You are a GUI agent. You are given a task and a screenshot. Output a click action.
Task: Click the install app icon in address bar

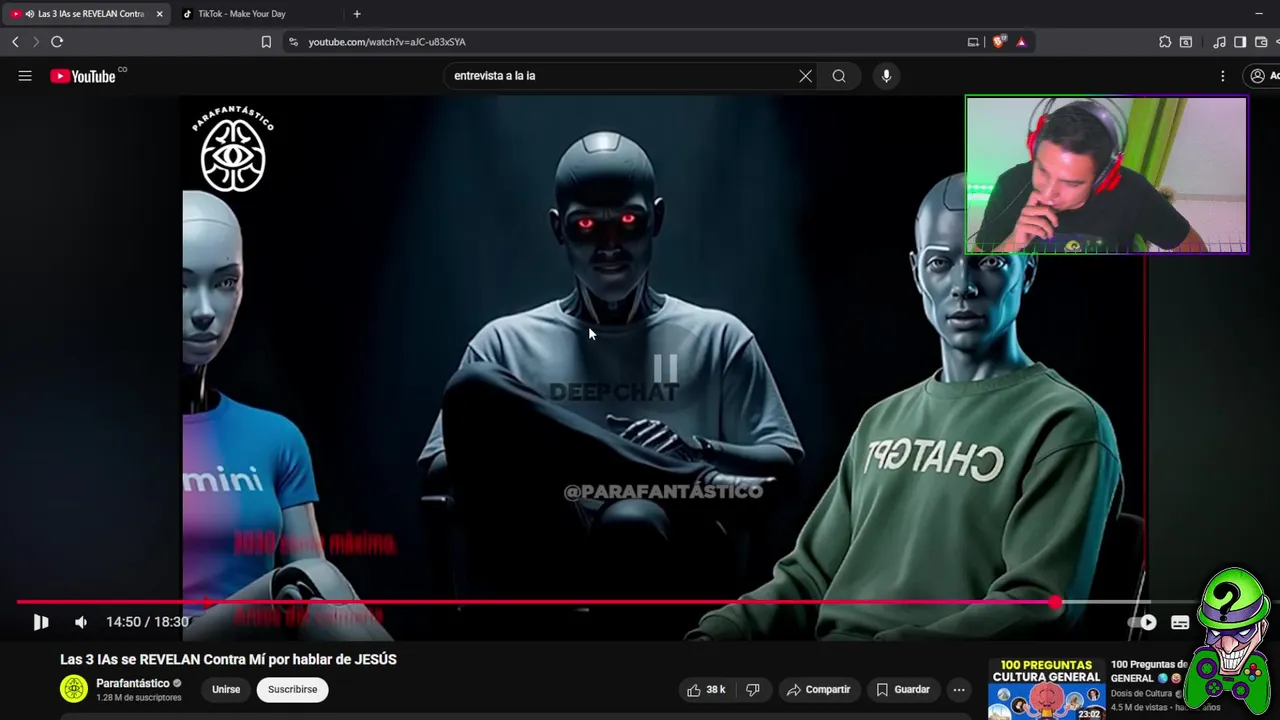pos(973,42)
